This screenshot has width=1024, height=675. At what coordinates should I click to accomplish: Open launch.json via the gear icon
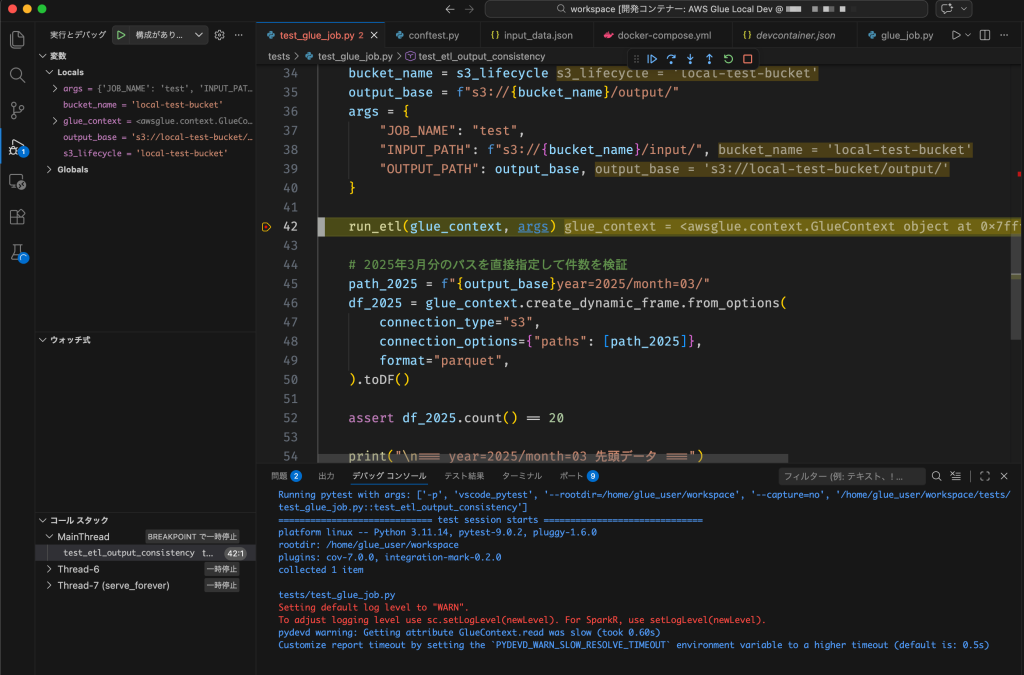220,35
